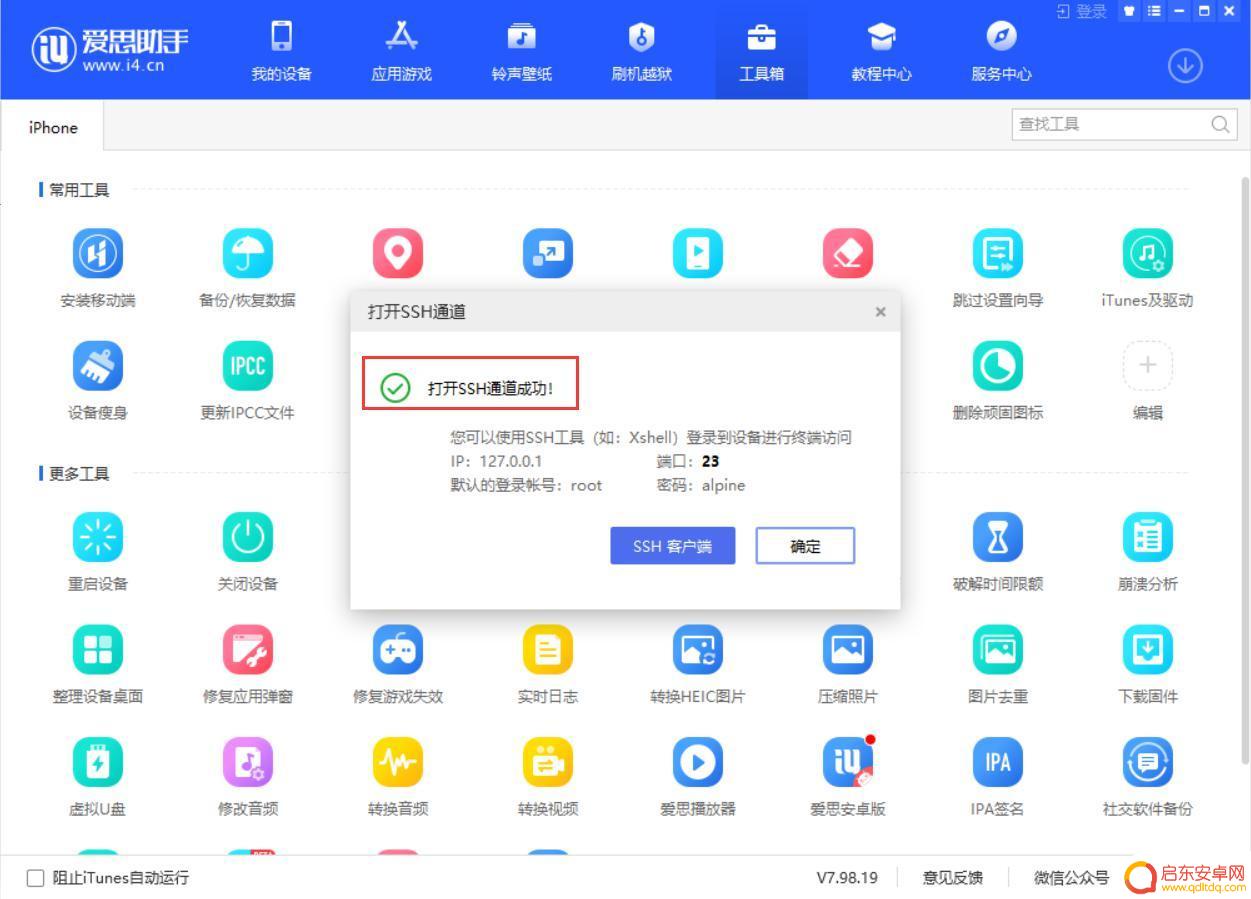Open 下载固件 tool

1148,650
